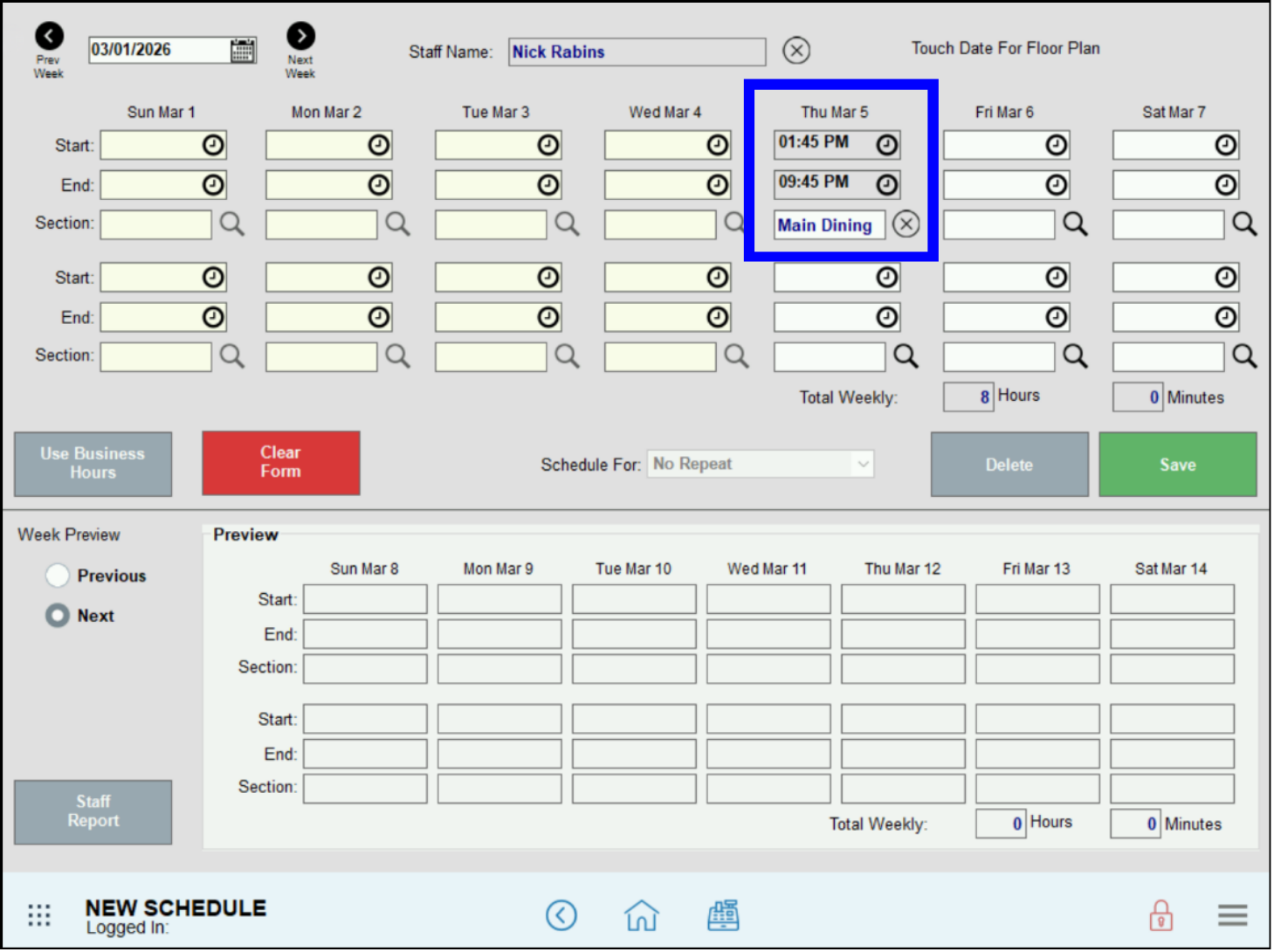Open the clock picker for Sun Mar 1 start
This screenshot has height=952, width=1274.
212,145
